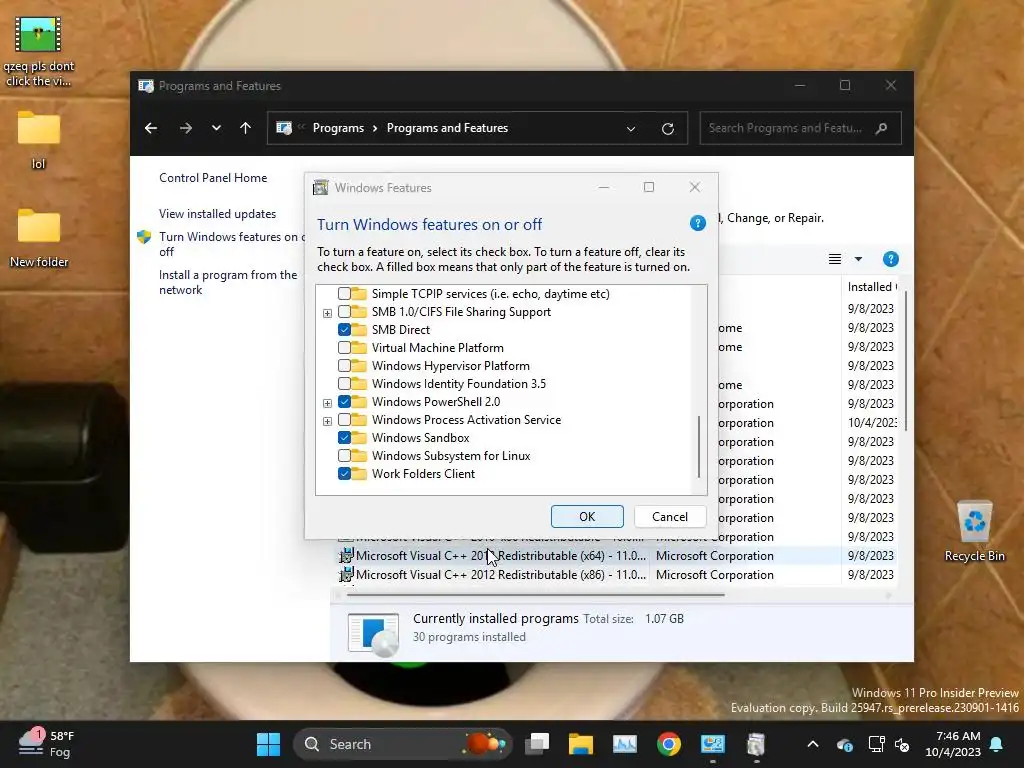Check SMB 1.0/CIFS File Sharing Support checkbox
This screenshot has height=768, width=1024.
tap(344, 312)
